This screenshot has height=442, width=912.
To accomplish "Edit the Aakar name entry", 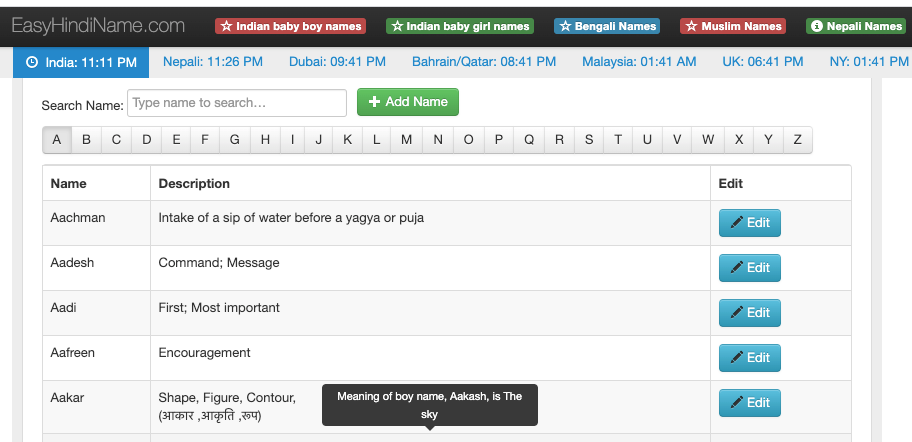I will pyautogui.click(x=750, y=403).
